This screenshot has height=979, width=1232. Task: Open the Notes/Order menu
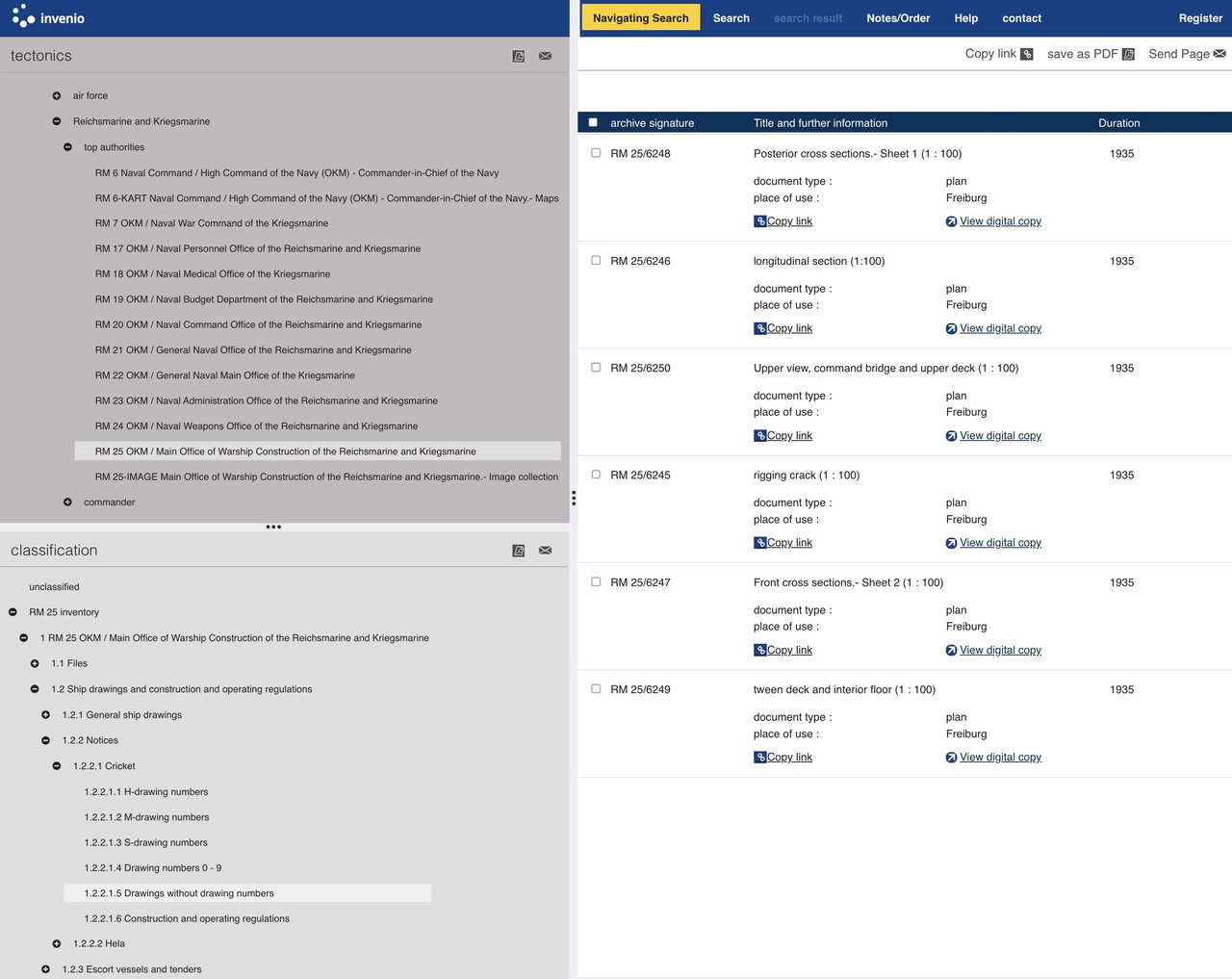pos(898,18)
